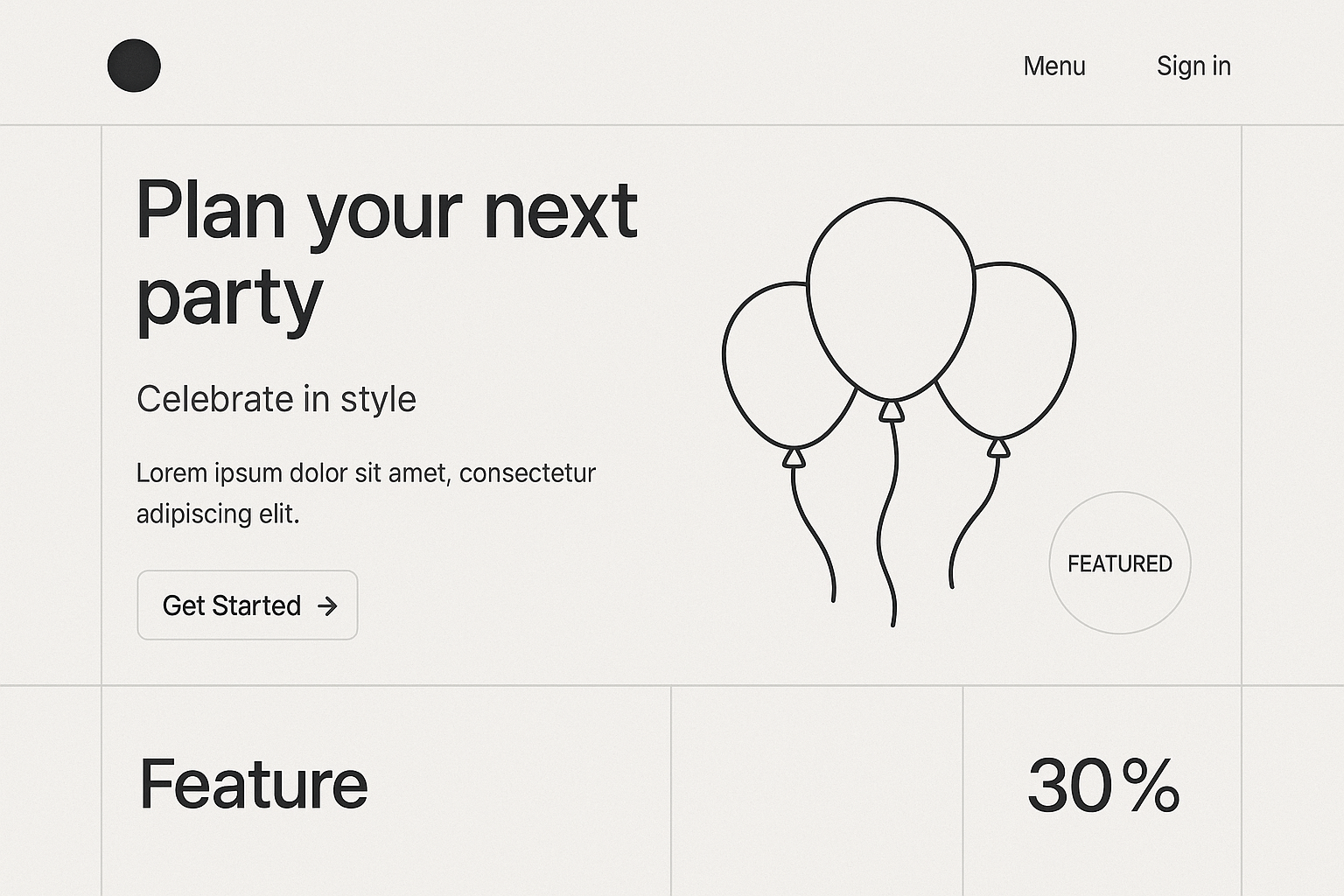Viewport: 1344px width, 896px height.
Task: Click the empty cell between Feature and 30%
Action: click(817, 787)
